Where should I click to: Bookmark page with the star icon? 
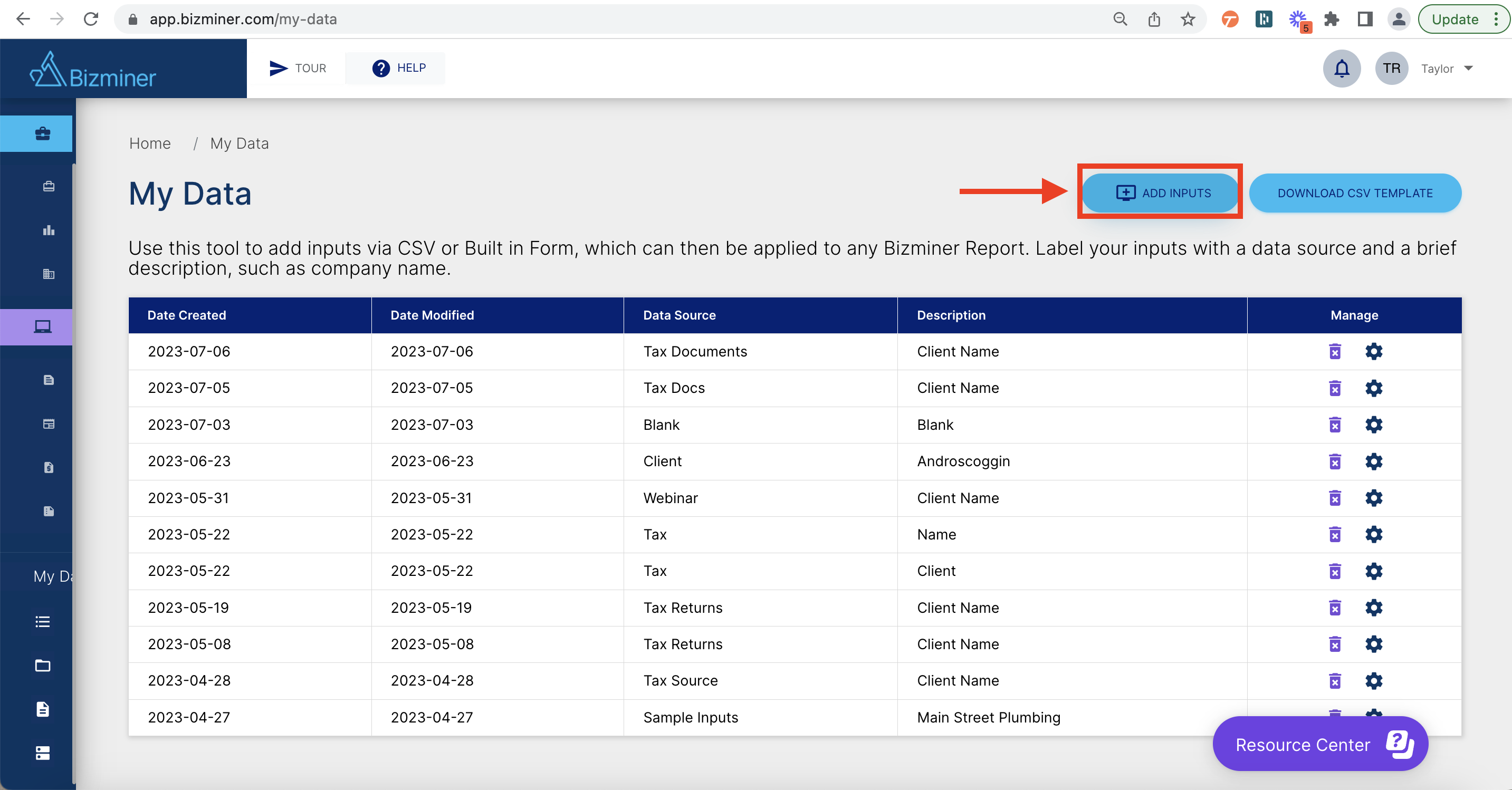pyautogui.click(x=1188, y=20)
